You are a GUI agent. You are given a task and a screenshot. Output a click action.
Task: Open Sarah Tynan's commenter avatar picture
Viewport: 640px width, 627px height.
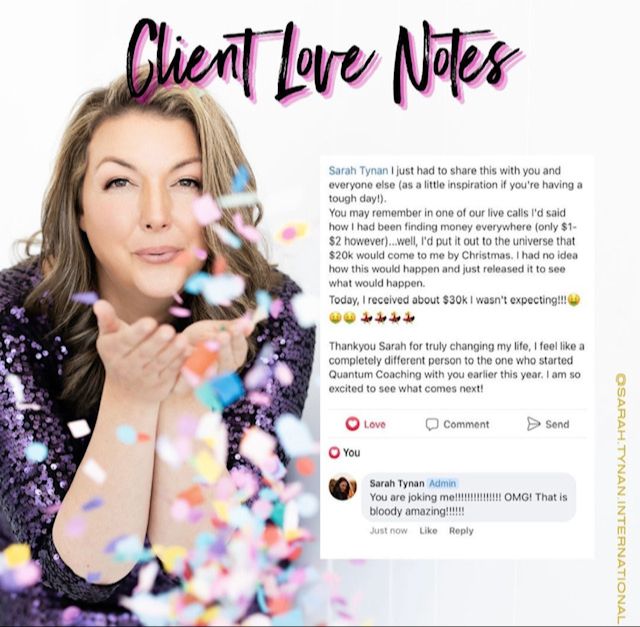click(342, 487)
